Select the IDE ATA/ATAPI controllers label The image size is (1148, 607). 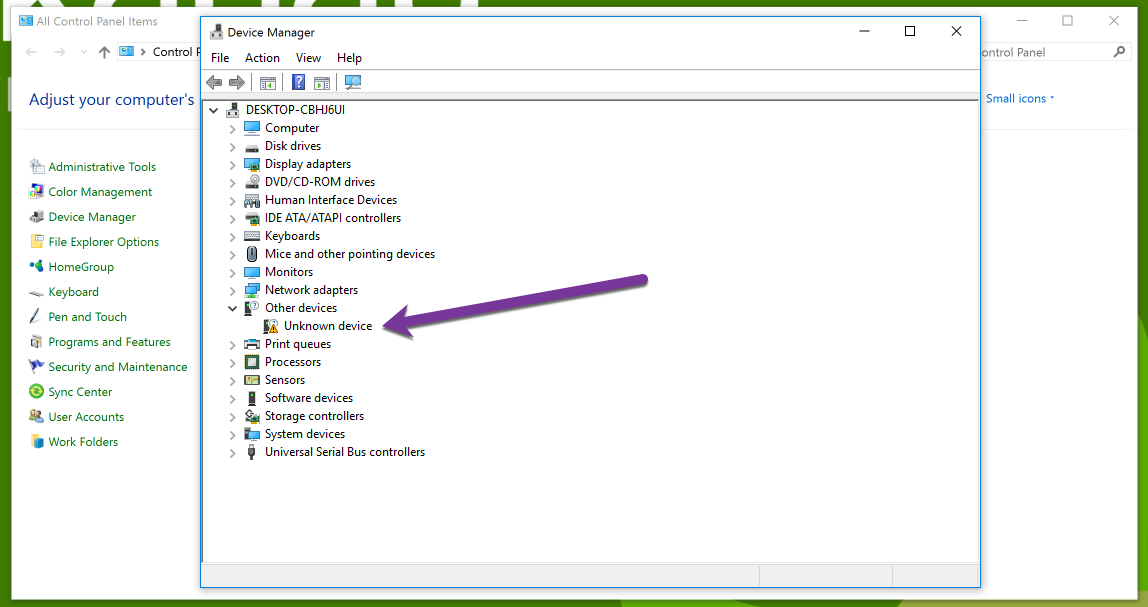tap(333, 218)
